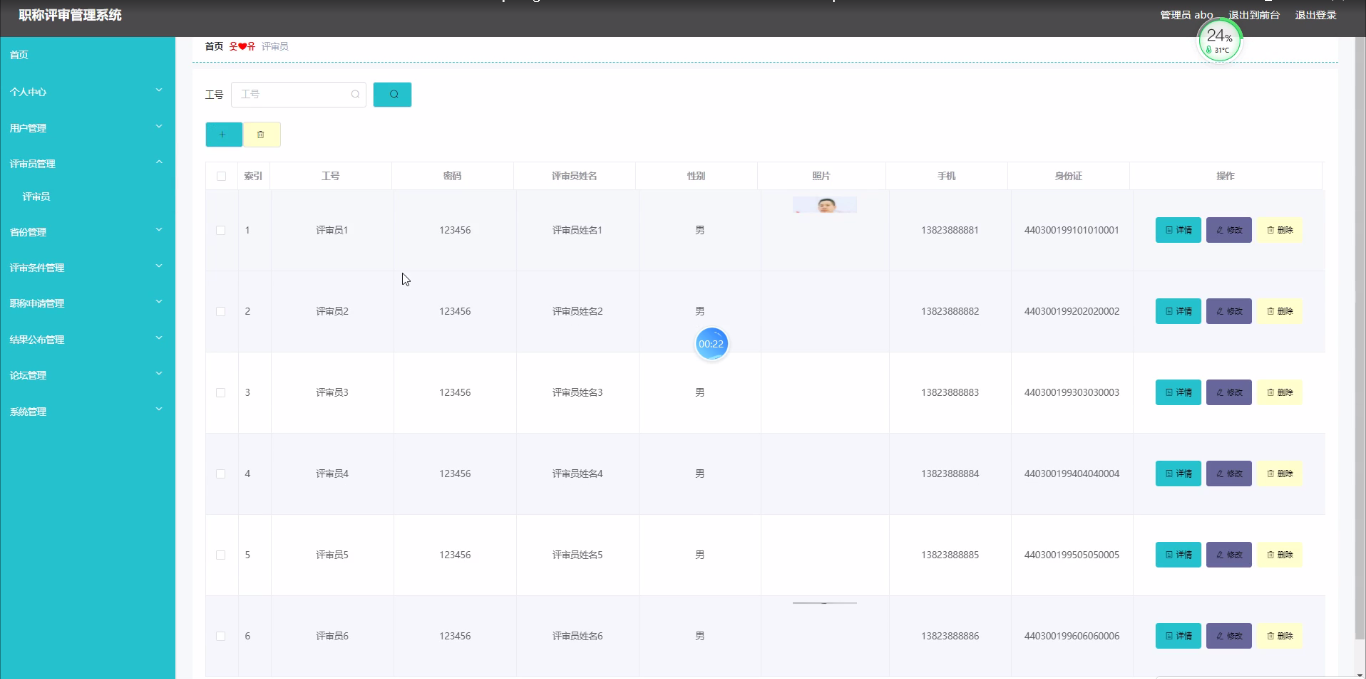Viewport: 1366px width, 679px height.
Task: Click 删除 for 评审员1
Action: 1279,230
